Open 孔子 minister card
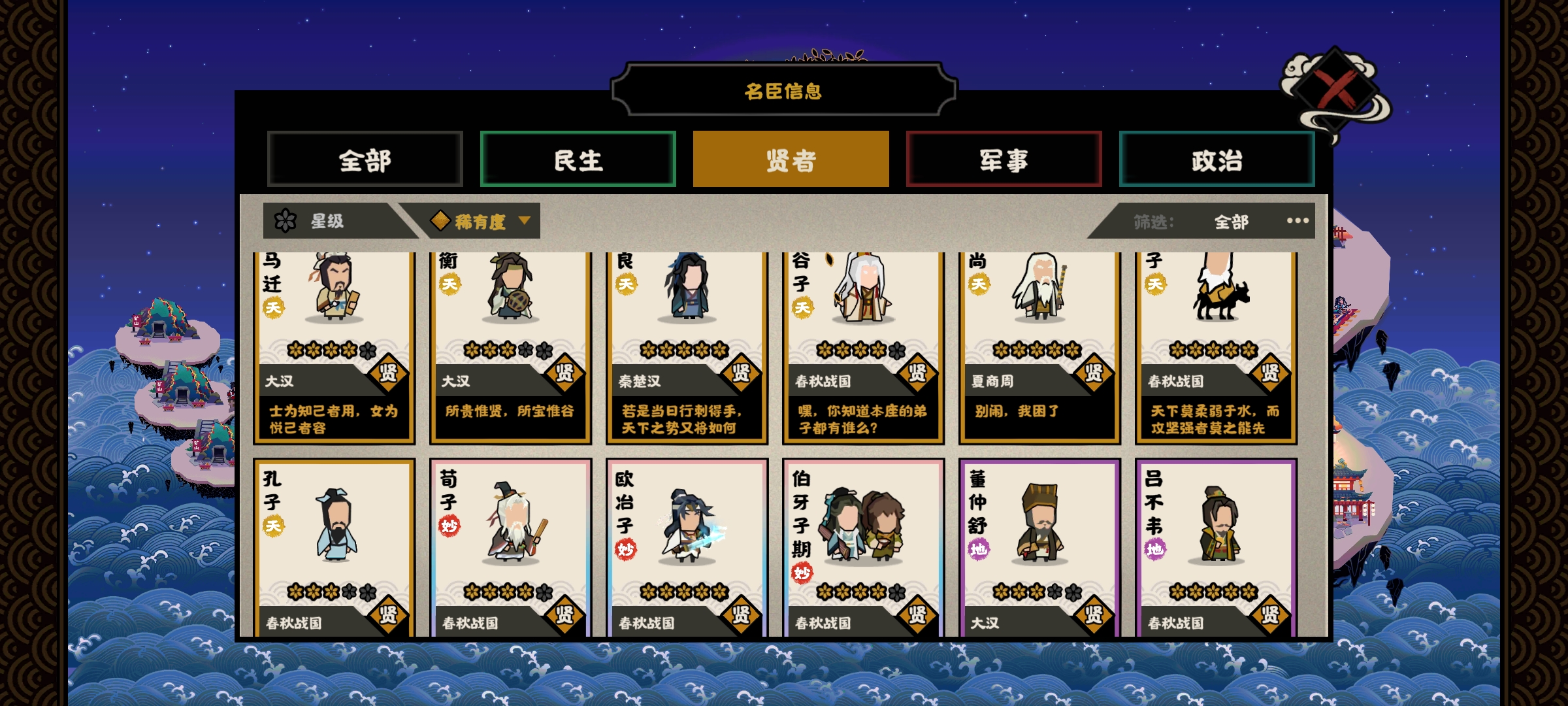The height and width of the screenshot is (706, 1568). pos(335,548)
